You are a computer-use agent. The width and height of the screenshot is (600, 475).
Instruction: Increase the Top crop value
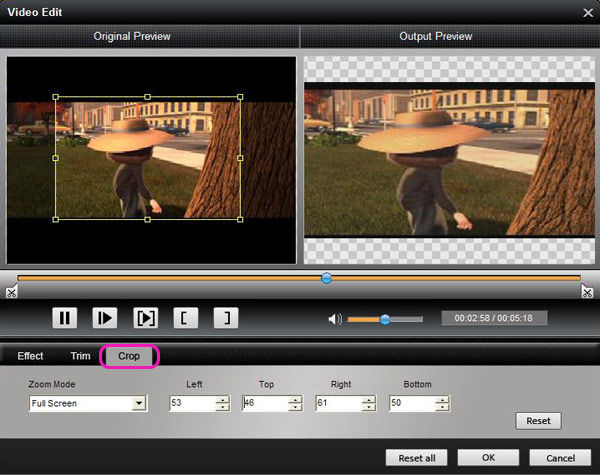(x=295, y=400)
